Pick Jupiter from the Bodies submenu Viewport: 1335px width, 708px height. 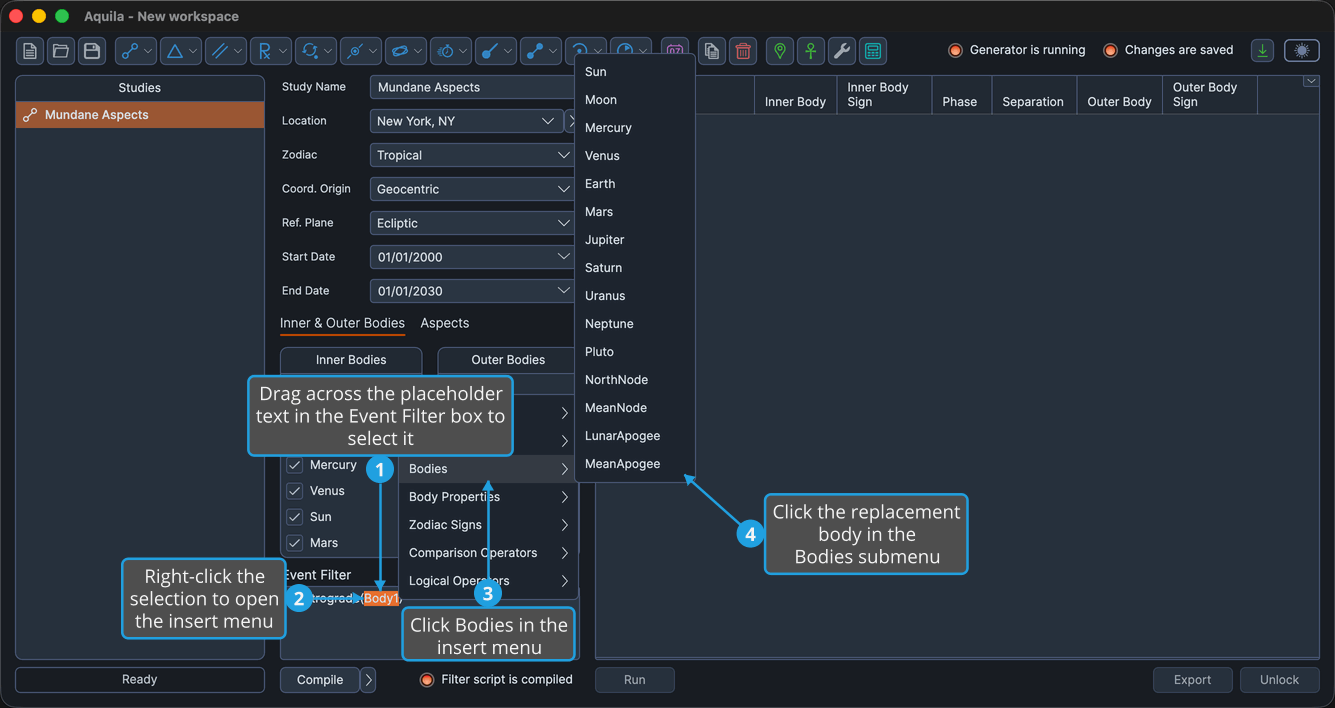[x=635, y=240]
